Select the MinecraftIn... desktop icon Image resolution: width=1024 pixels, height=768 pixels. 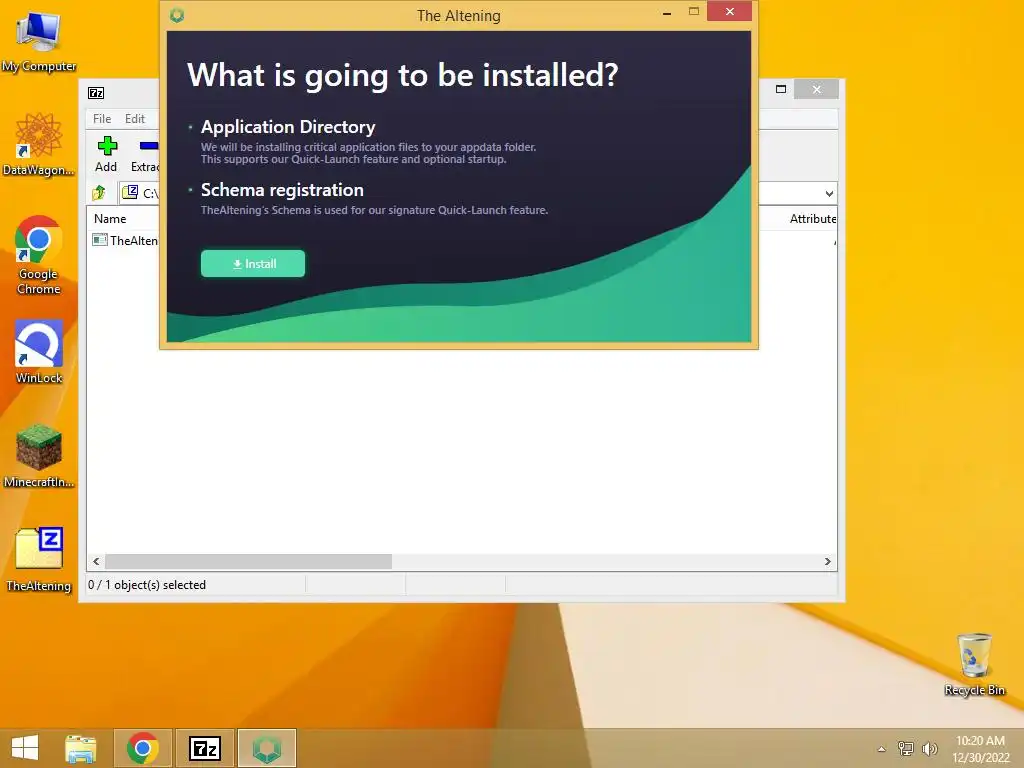39,456
